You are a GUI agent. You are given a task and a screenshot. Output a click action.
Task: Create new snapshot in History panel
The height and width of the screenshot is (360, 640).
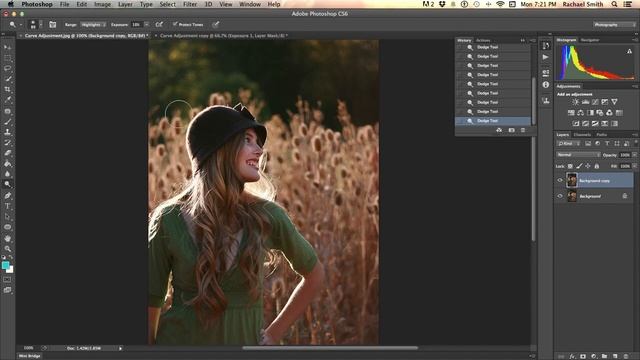pyautogui.click(x=511, y=130)
